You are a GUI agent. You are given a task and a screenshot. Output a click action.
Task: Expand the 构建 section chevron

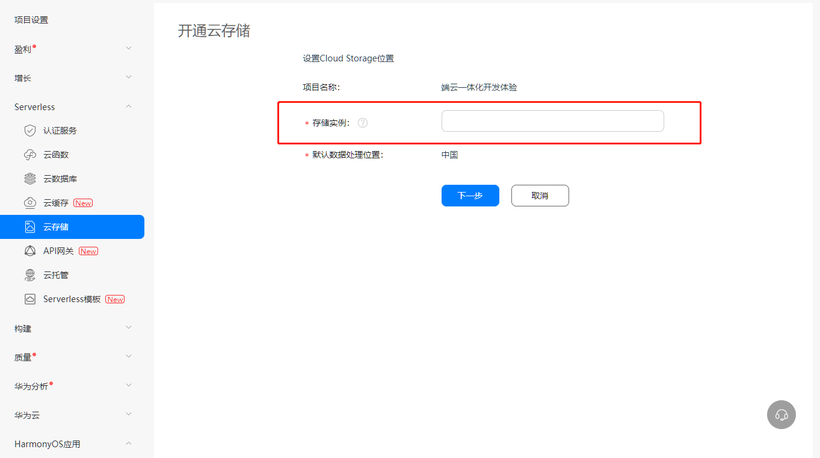click(129, 328)
